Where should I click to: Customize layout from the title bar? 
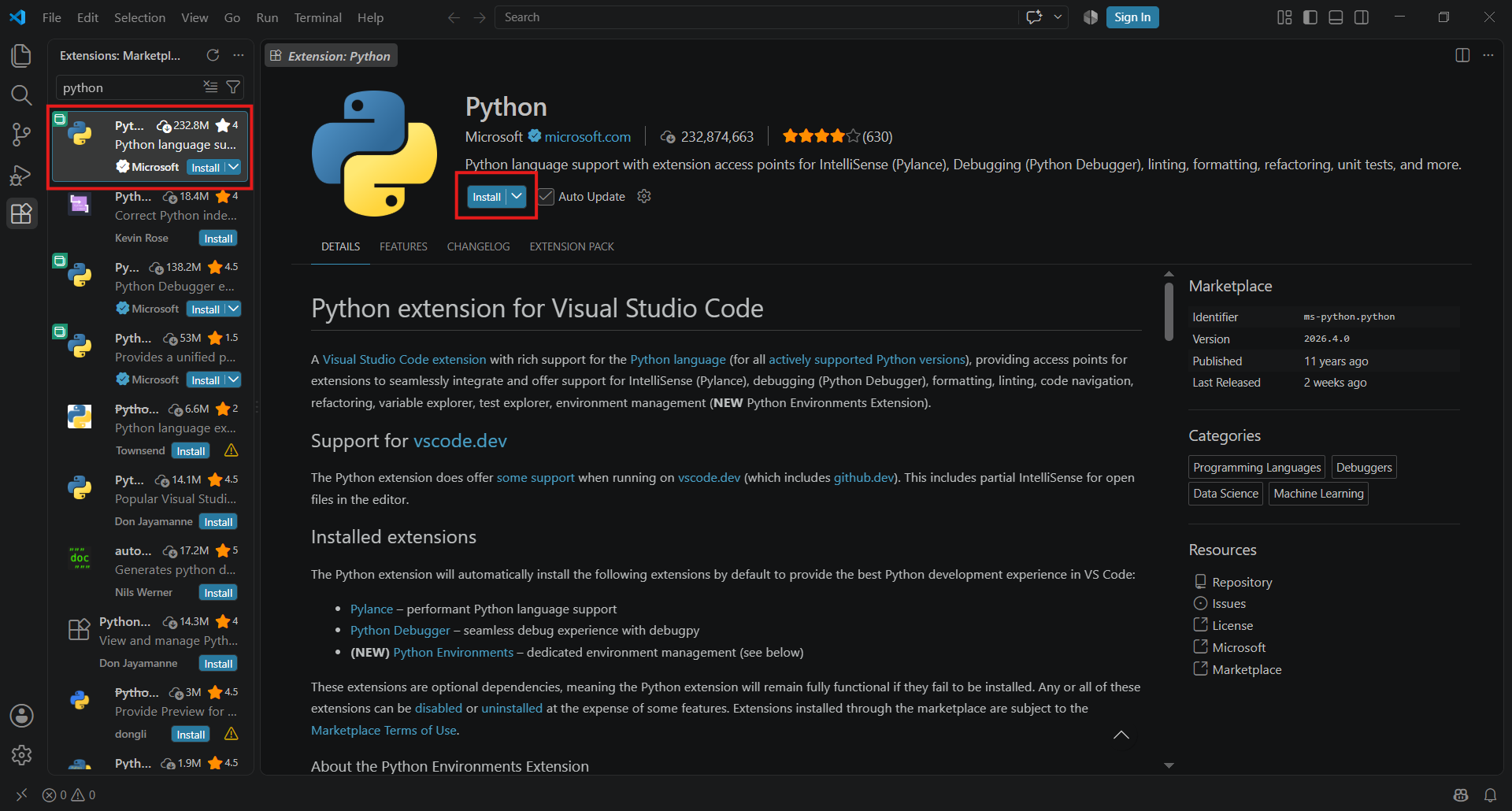tap(1284, 17)
